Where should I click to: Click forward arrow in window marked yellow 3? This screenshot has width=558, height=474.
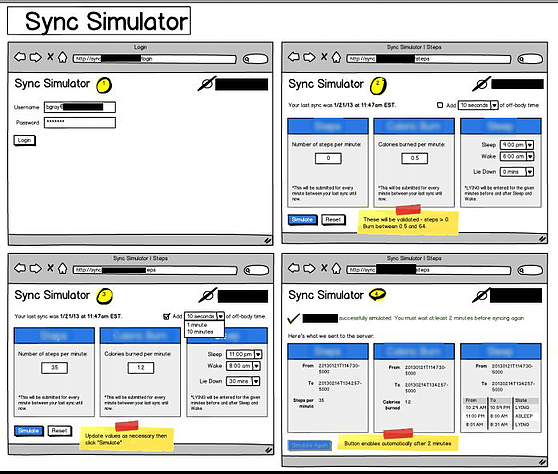[35, 268]
